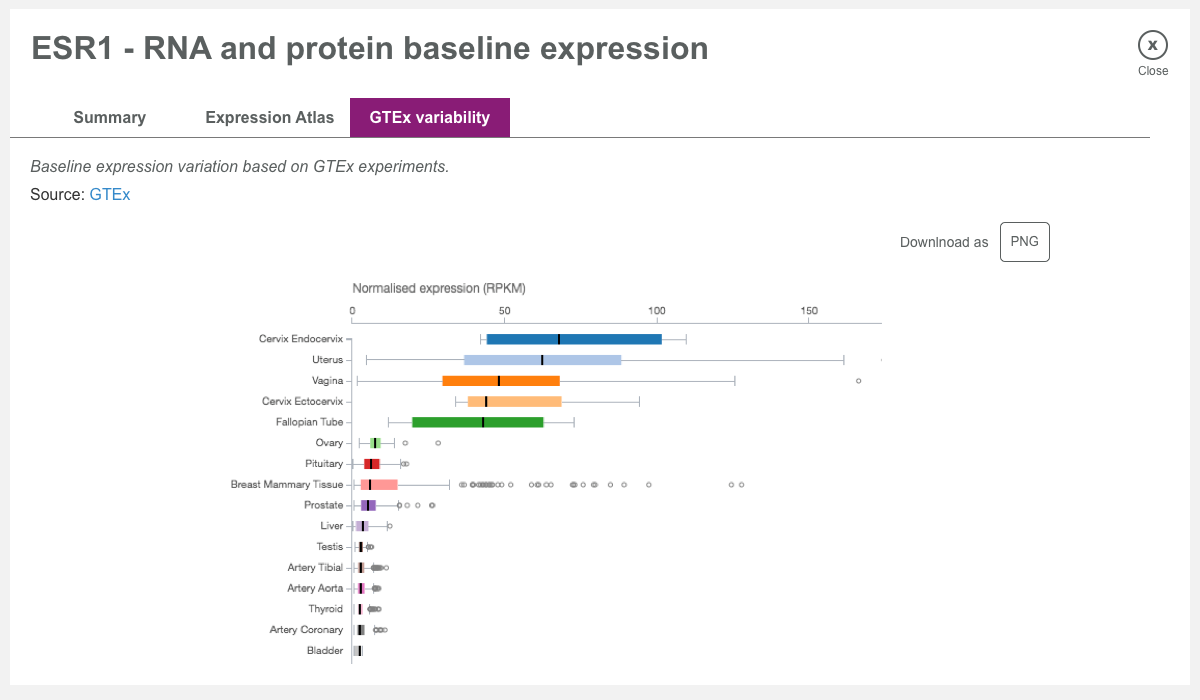This screenshot has height=700, width=1200.
Task: Select the purple Prostate box plot
Action: pyautogui.click(x=368, y=505)
